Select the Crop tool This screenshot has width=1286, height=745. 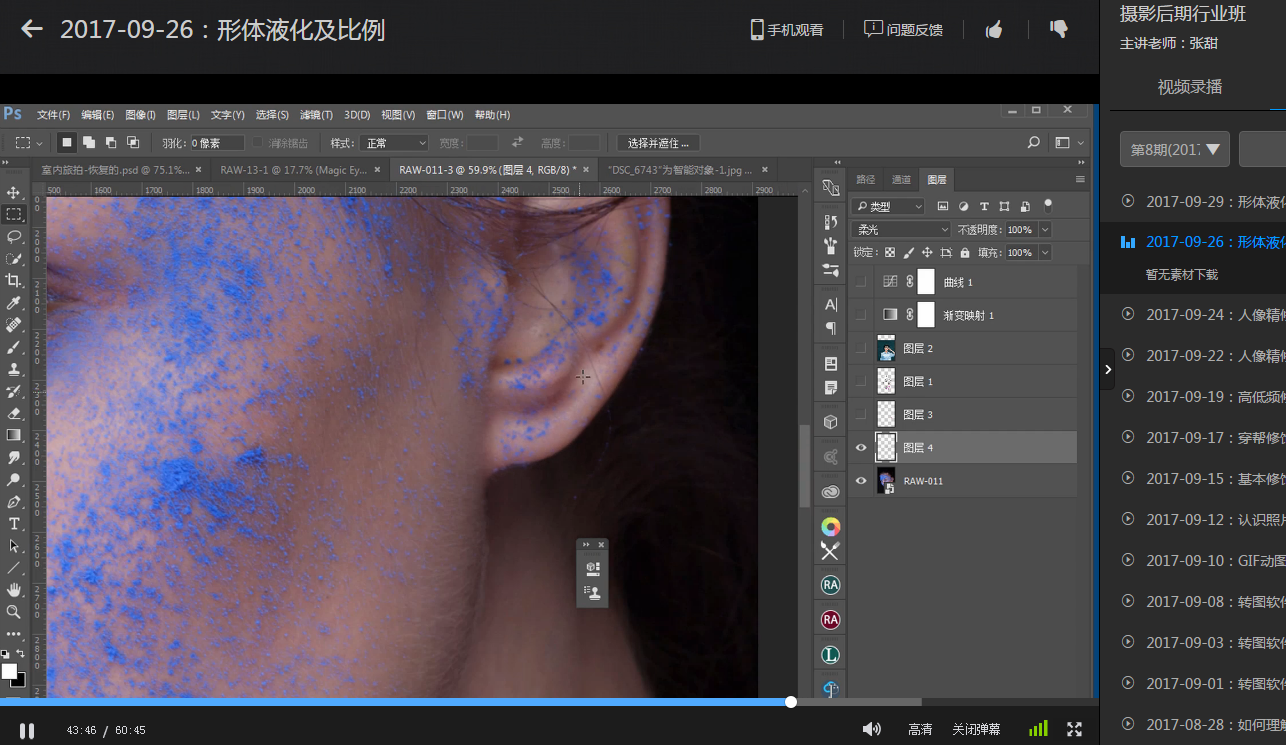(x=14, y=281)
